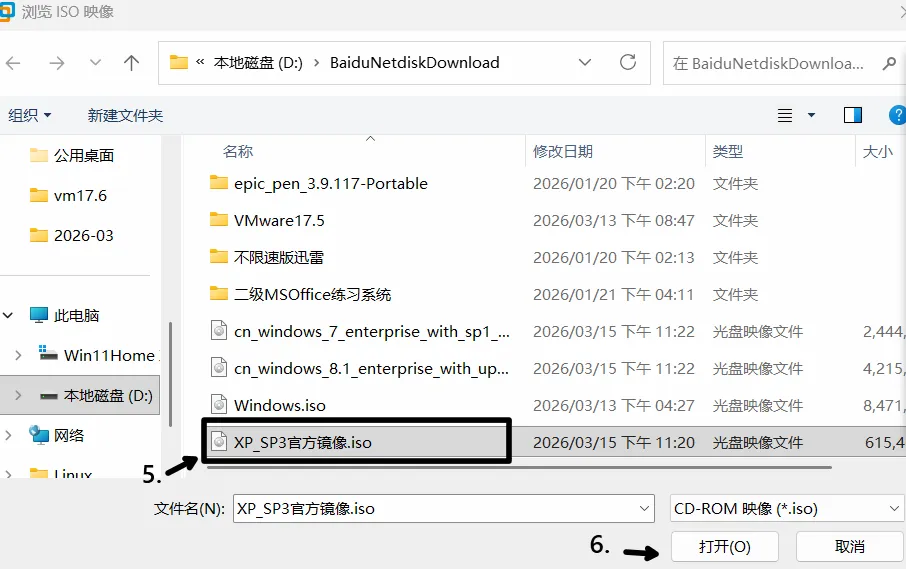Go back with the left arrow

tap(13, 63)
